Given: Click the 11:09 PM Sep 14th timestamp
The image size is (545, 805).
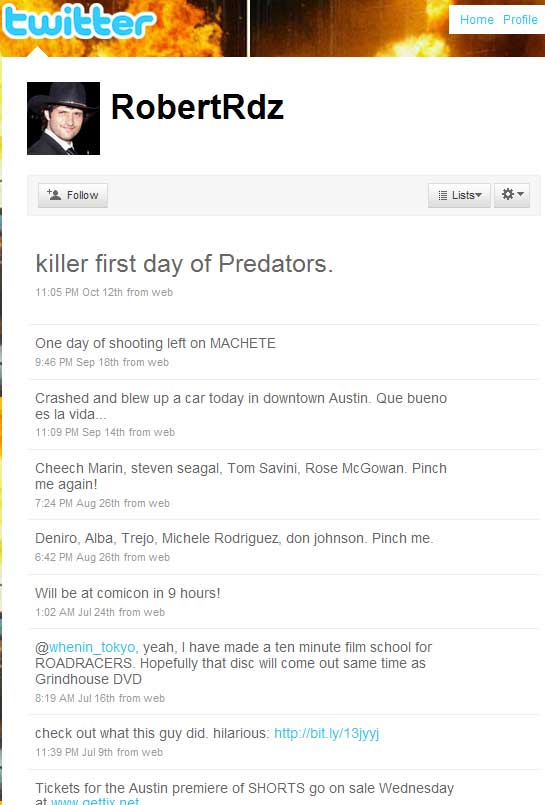Looking at the screenshot, I should click(80, 432).
